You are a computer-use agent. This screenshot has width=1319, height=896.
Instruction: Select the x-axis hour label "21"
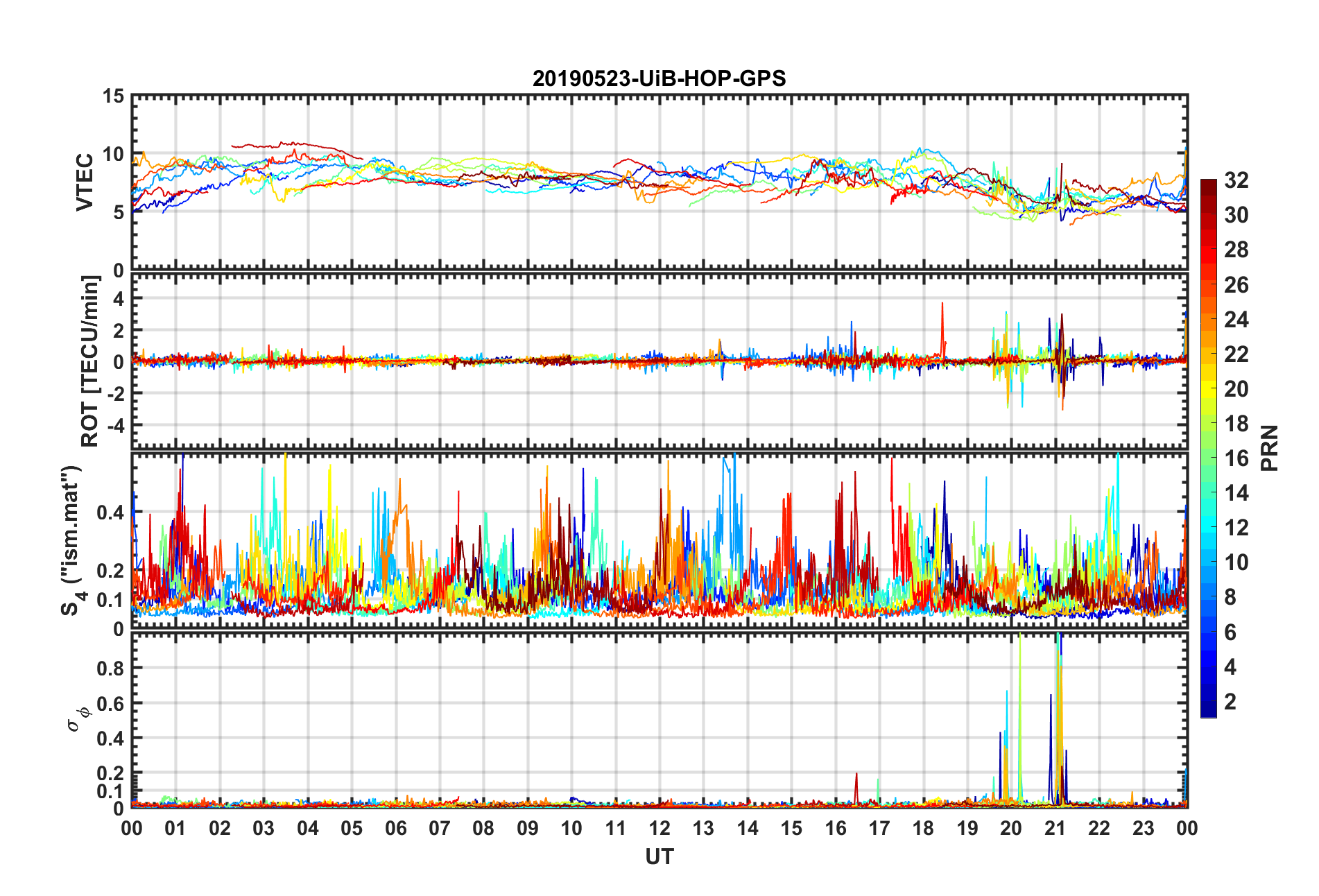1055,828
